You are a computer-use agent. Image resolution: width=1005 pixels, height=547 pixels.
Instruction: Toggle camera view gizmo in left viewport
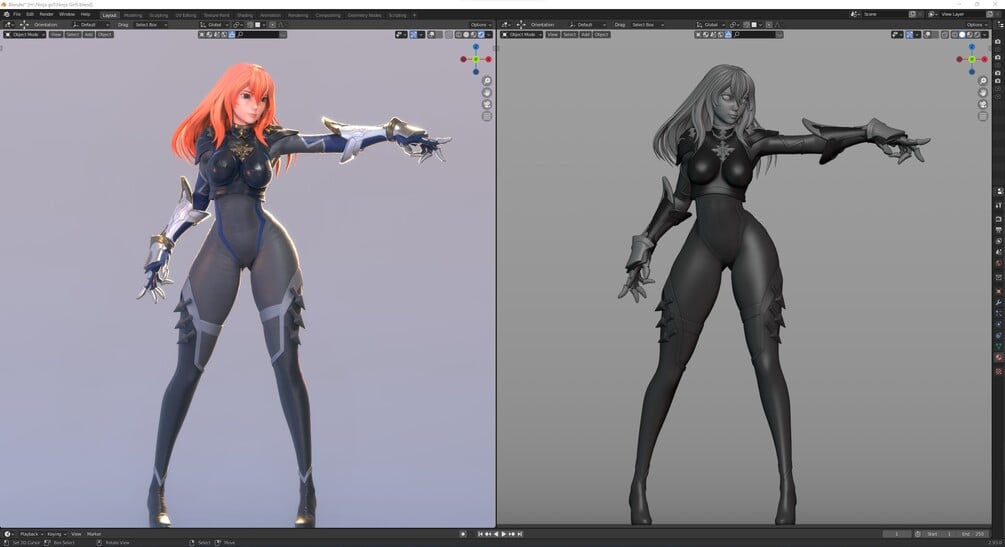[487, 105]
